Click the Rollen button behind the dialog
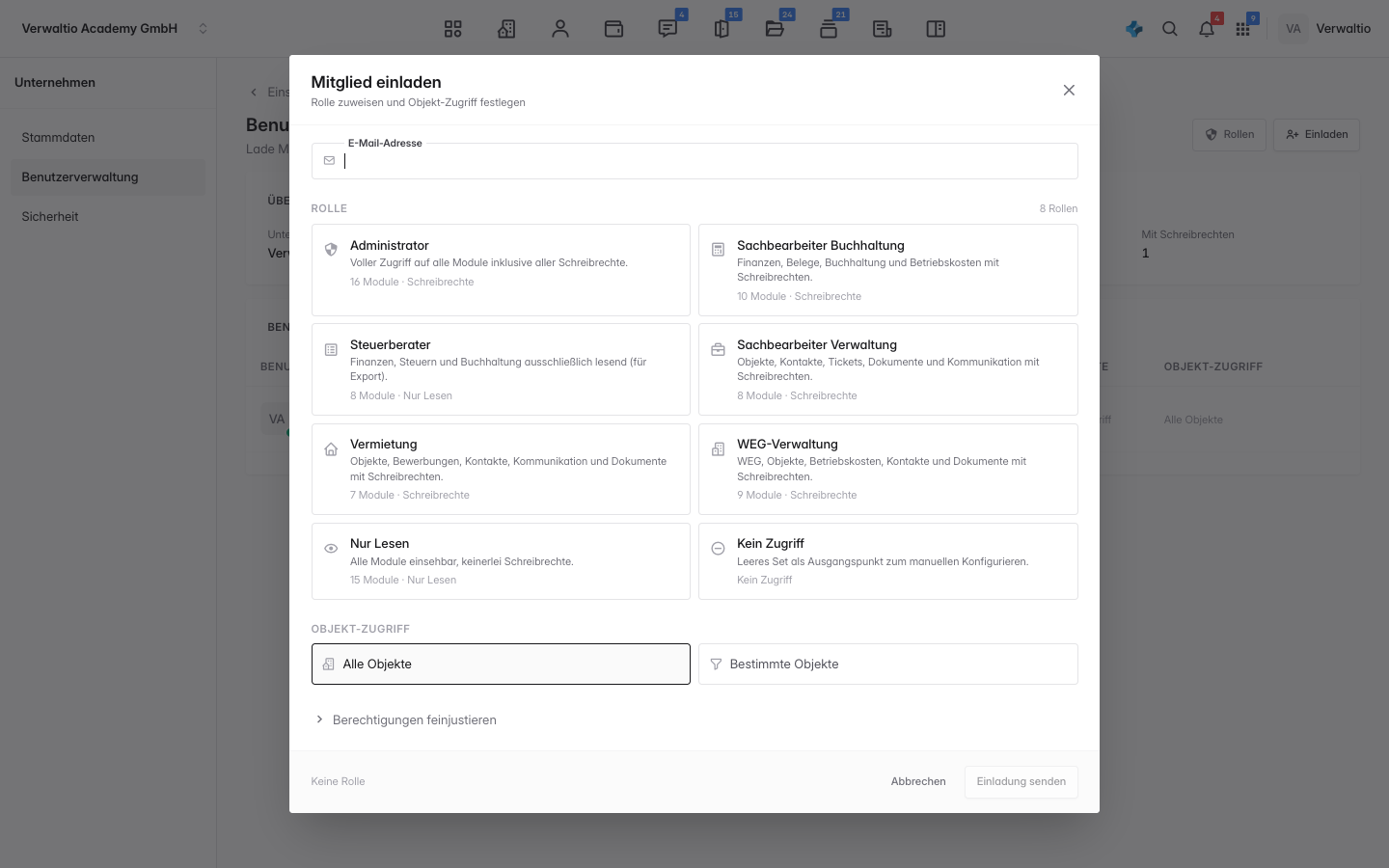The image size is (1389, 868). click(x=1230, y=135)
